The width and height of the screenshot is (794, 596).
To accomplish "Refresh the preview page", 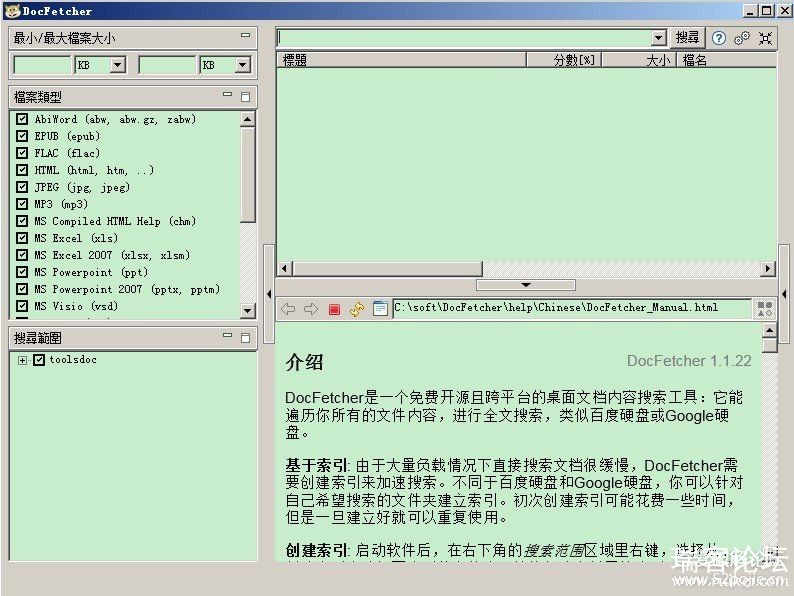I will pos(357,309).
